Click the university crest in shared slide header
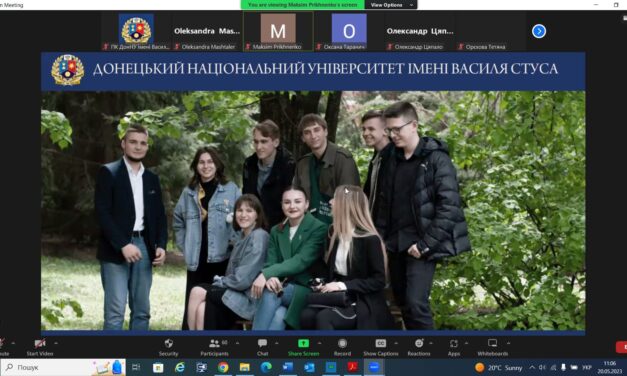The height and width of the screenshot is (376, 627). 68,70
